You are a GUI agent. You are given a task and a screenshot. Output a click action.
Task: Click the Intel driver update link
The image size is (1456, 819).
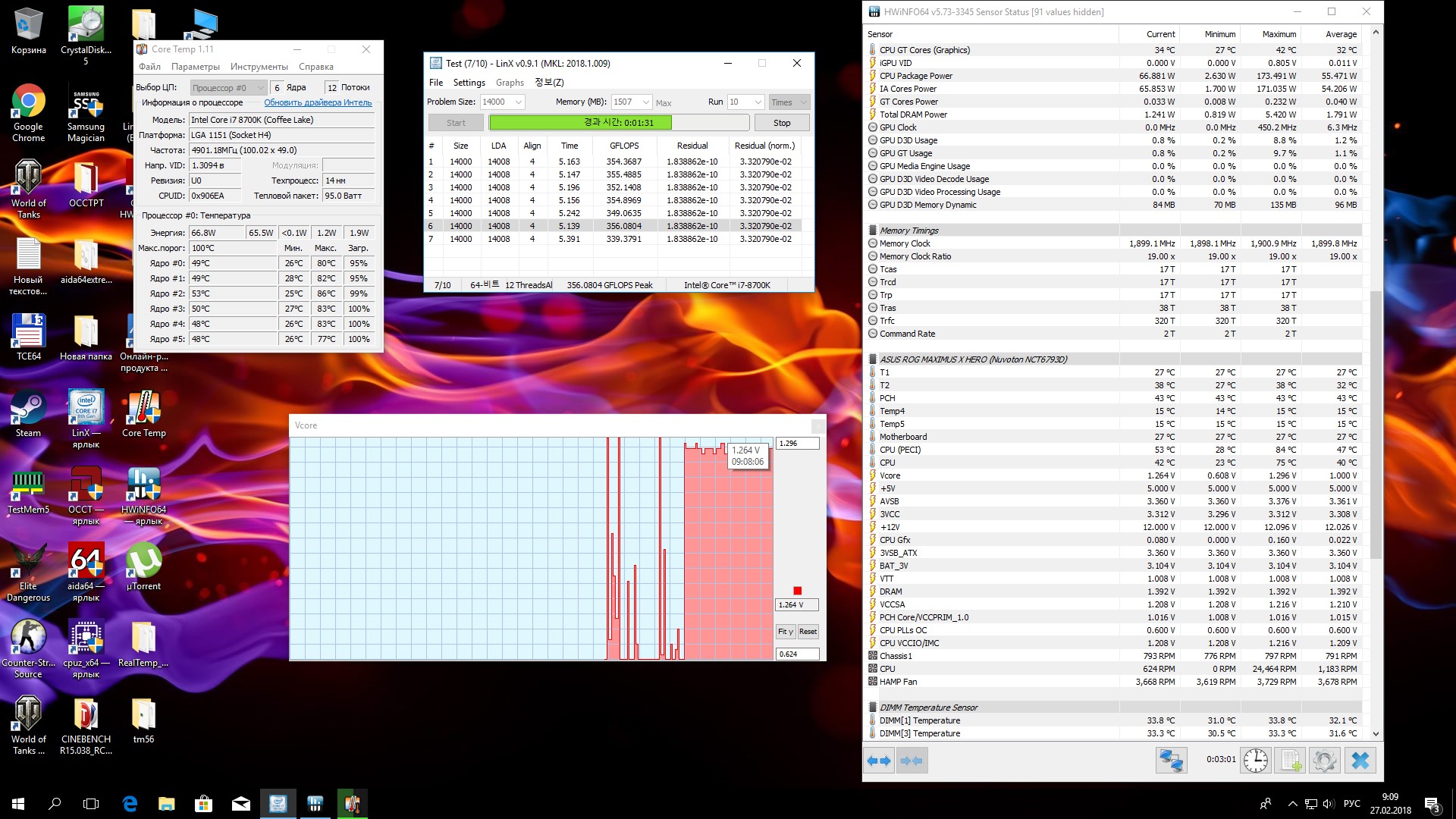pos(318,102)
